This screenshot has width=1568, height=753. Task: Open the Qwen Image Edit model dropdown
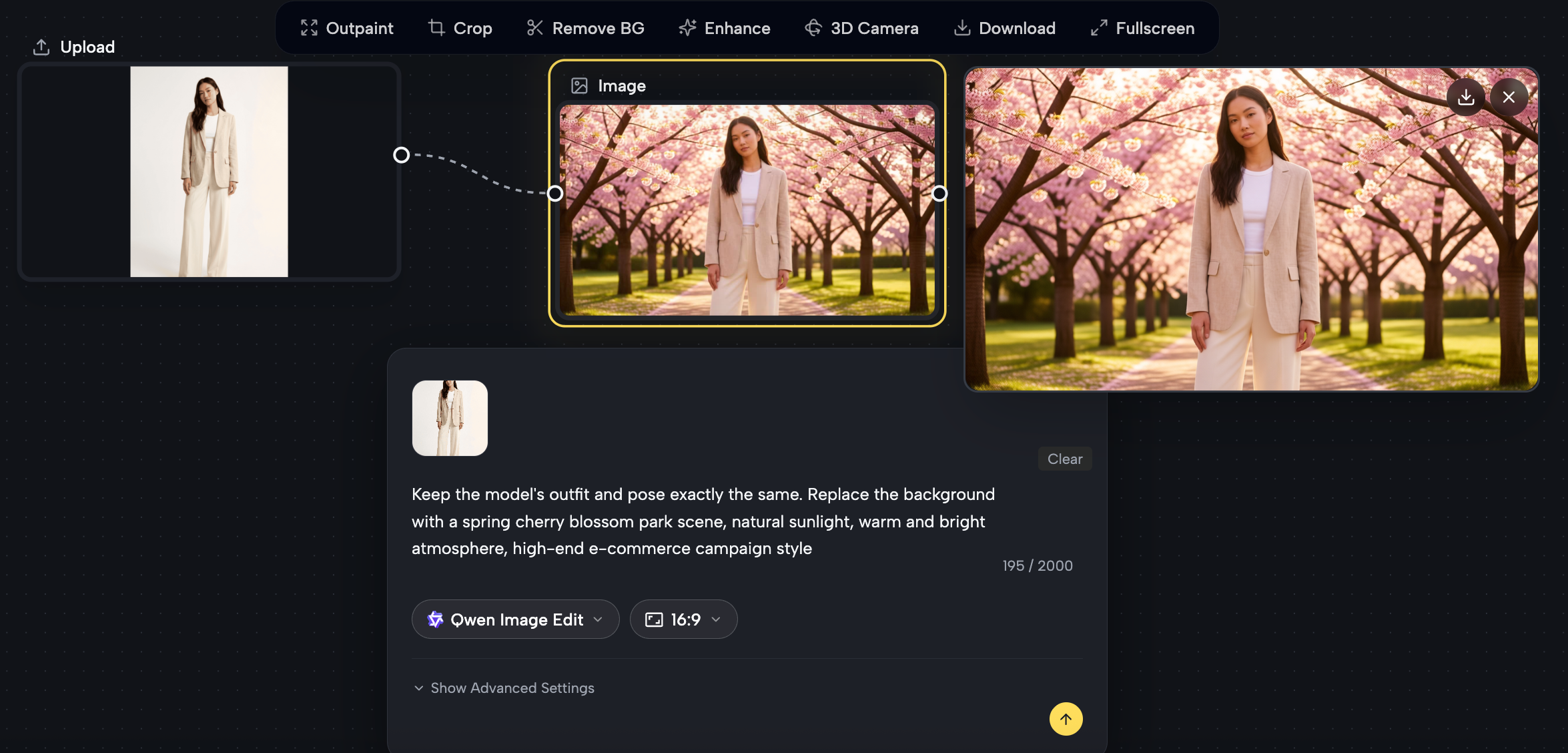coord(515,619)
